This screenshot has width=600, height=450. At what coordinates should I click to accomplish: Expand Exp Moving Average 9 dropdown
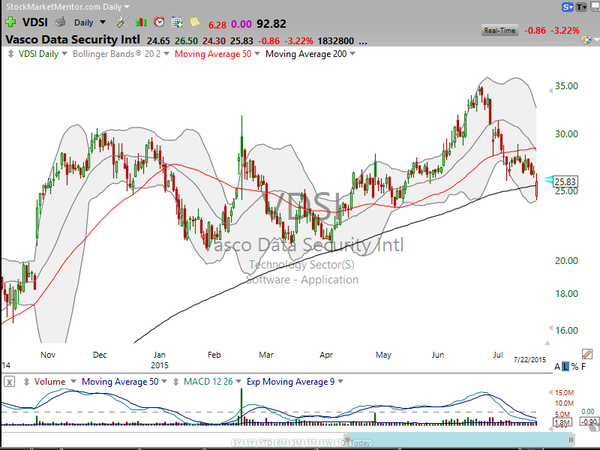pos(341,382)
